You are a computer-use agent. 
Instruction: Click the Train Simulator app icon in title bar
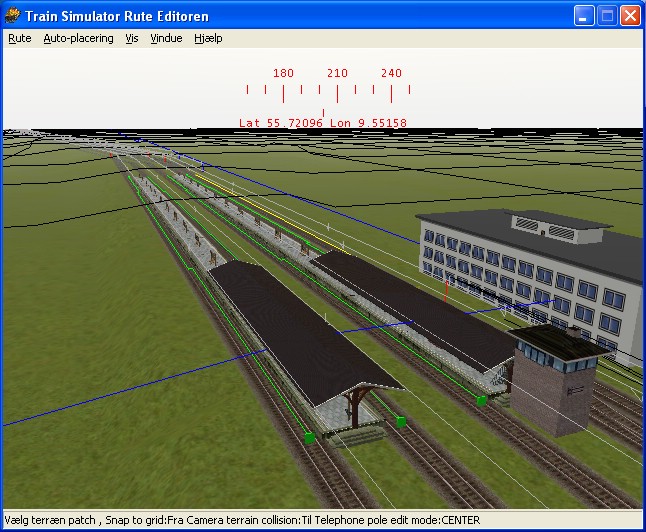(x=12, y=16)
